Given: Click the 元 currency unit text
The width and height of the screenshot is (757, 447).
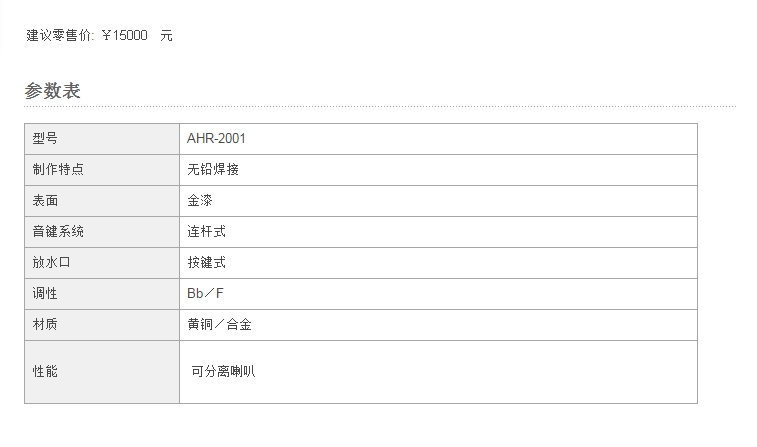Looking at the screenshot, I should tap(167, 35).
